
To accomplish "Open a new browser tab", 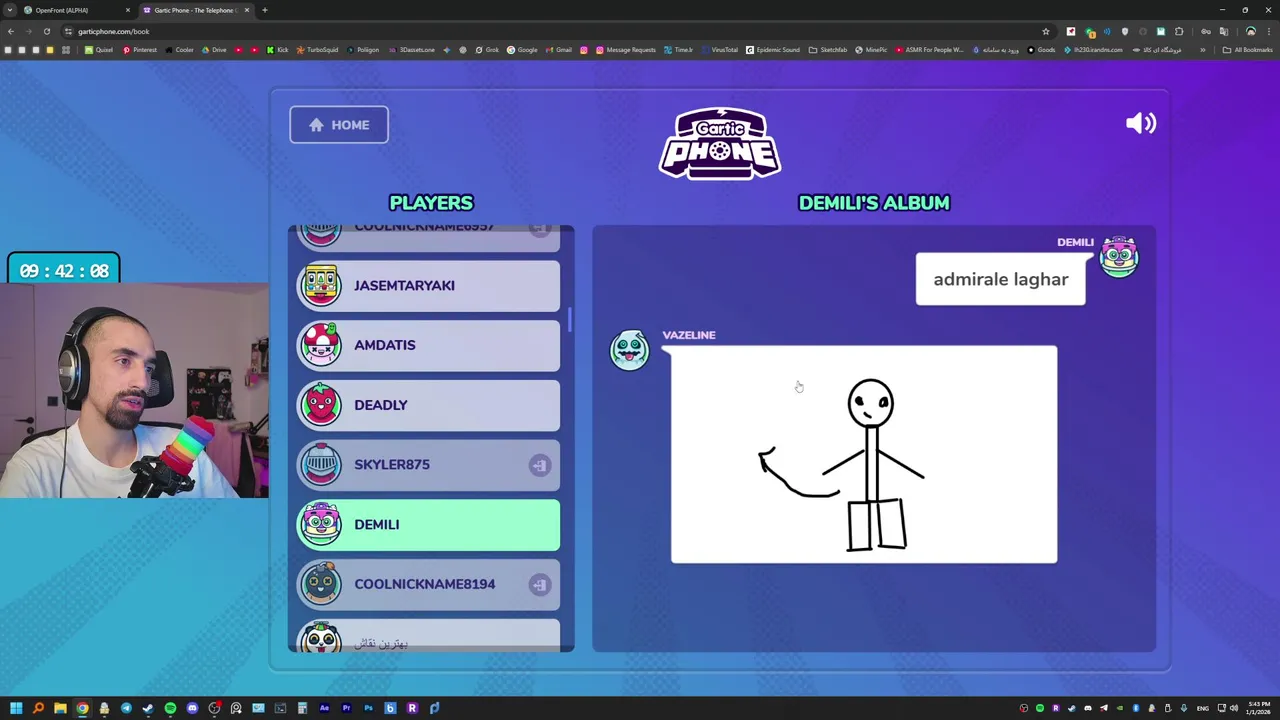I will (x=264, y=10).
